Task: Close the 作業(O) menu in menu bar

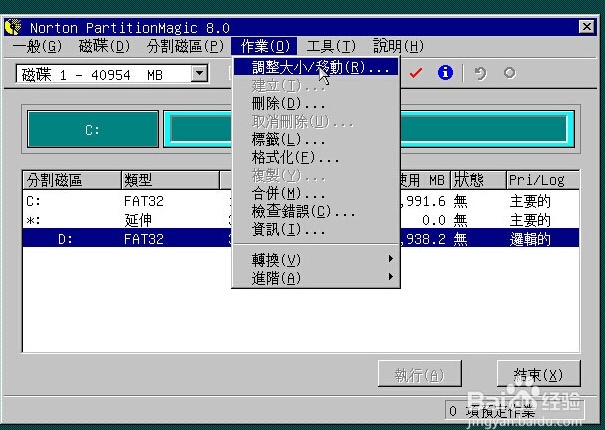Action: tap(264, 47)
